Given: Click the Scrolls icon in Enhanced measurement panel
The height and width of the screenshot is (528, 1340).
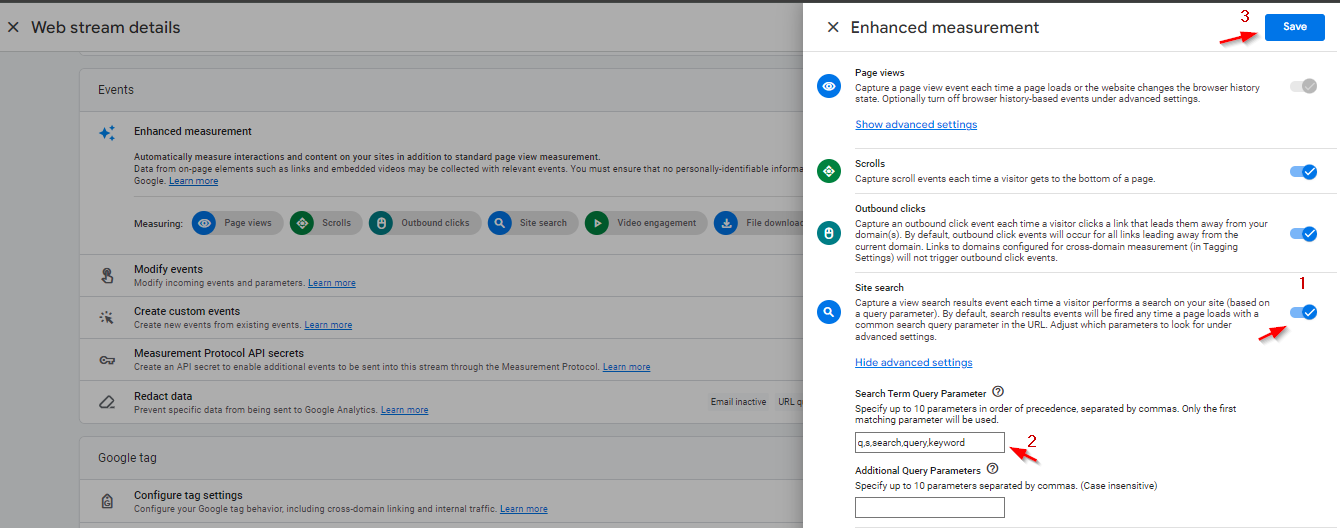Looking at the screenshot, I should pos(829,171).
